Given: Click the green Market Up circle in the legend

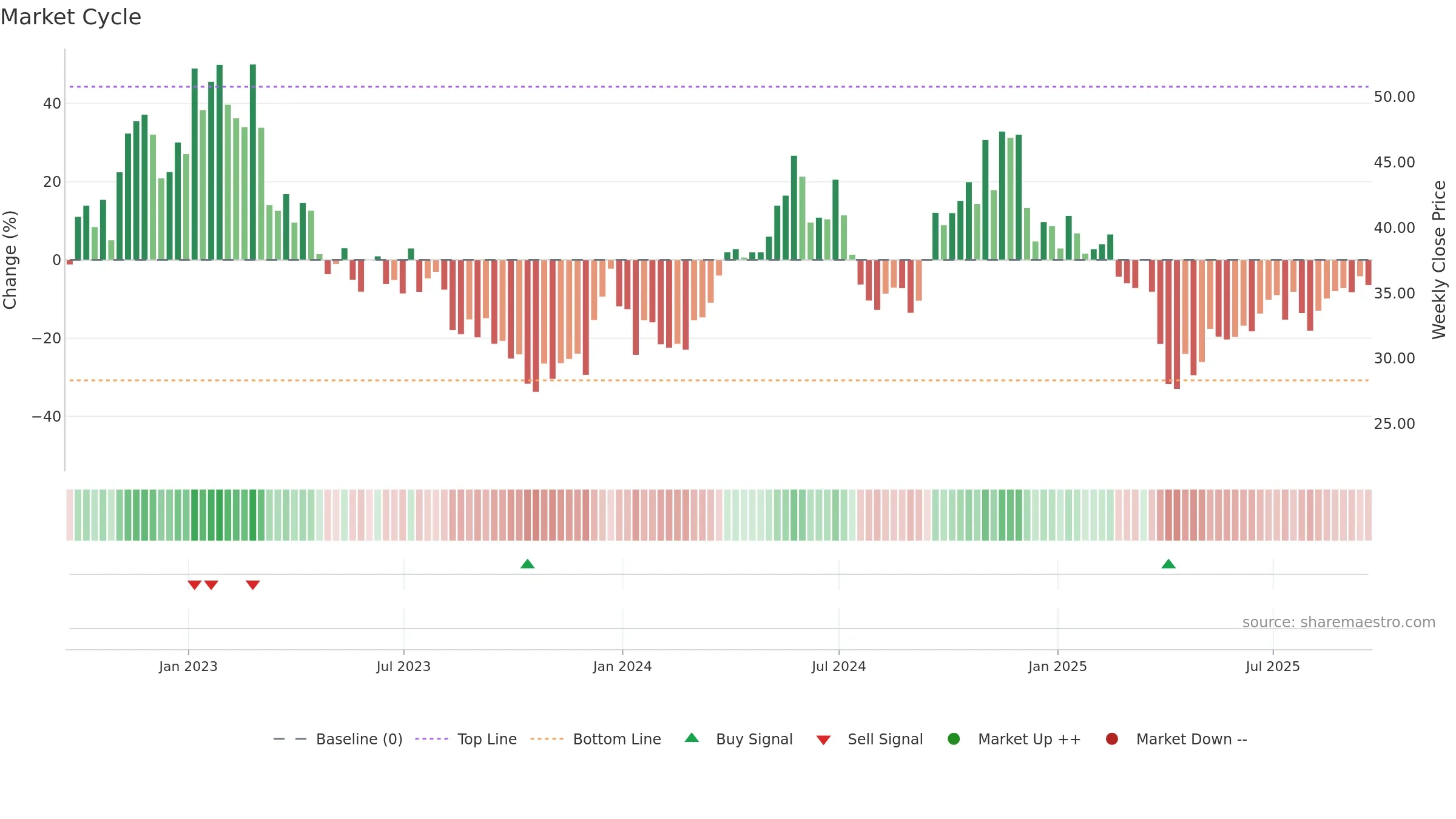Looking at the screenshot, I should (954, 739).
